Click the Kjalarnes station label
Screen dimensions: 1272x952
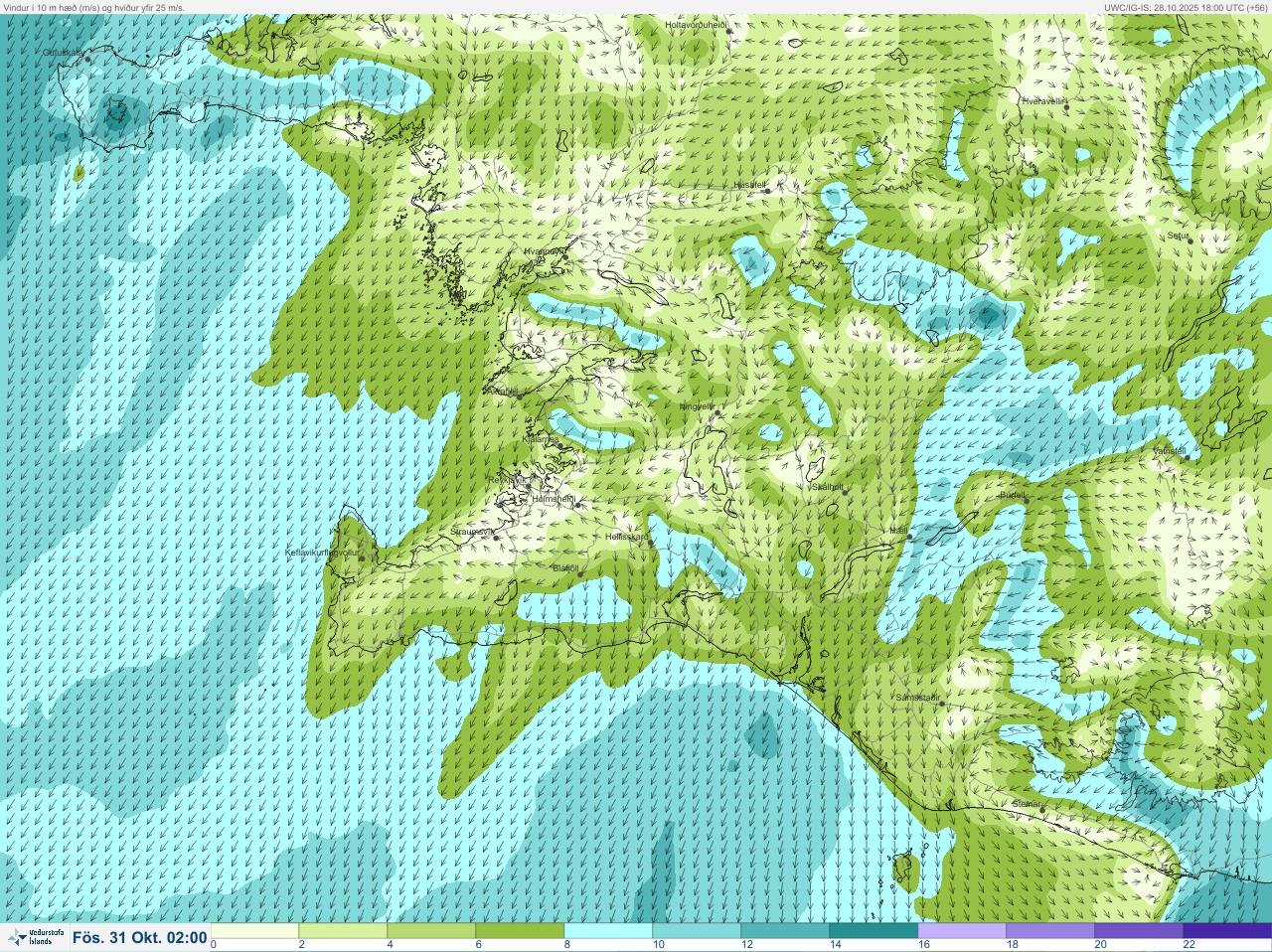(x=541, y=438)
